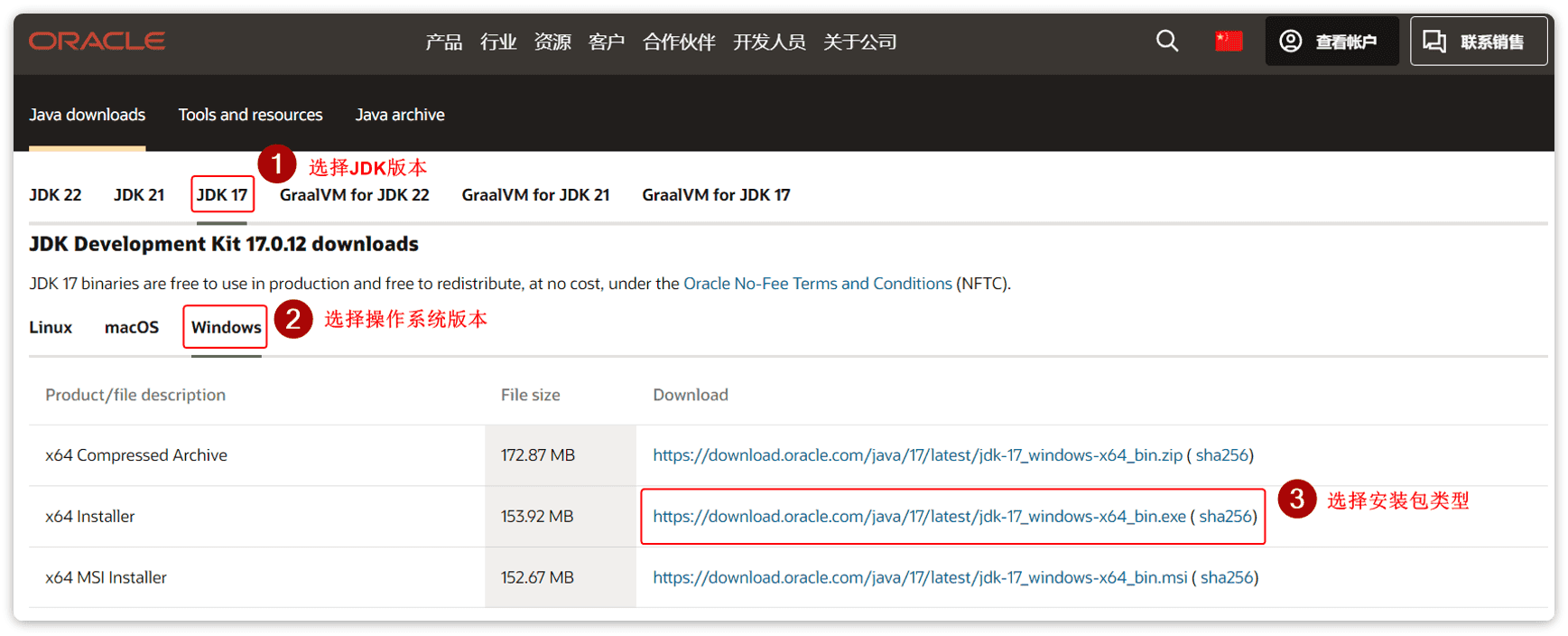Click the Download column header
This screenshot has height=636, width=1568.
(x=691, y=395)
